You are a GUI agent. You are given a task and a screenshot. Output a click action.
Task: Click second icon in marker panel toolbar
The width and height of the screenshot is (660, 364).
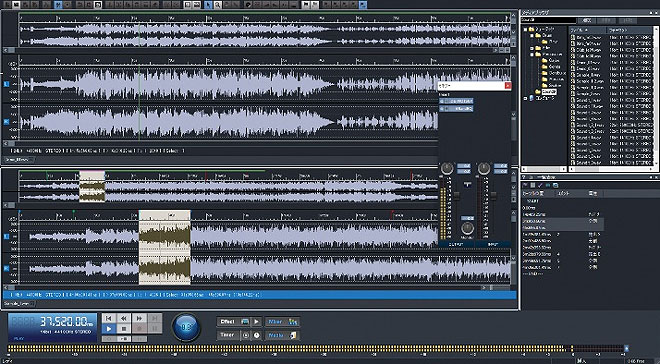[532, 185]
